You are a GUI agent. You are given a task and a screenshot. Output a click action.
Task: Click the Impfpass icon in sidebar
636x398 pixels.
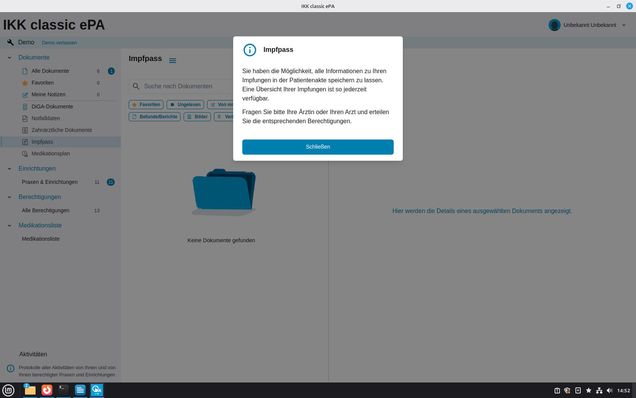[x=25, y=142]
